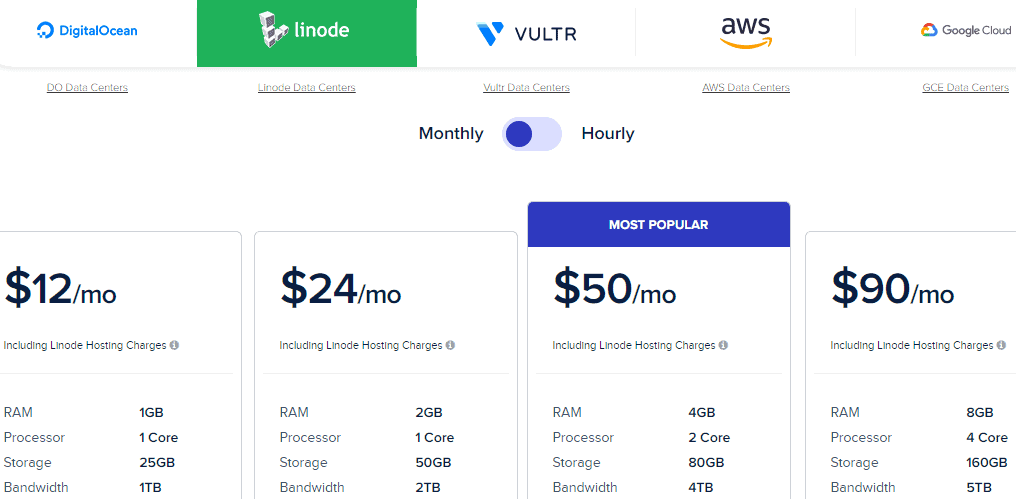Click the info icon on the $50 plan
The width and height of the screenshot is (1016, 499).
pos(723,345)
